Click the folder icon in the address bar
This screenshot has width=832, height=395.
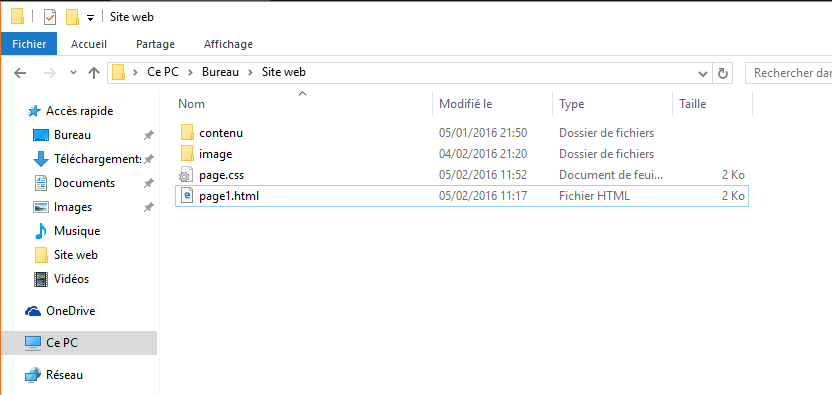(x=118, y=72)
